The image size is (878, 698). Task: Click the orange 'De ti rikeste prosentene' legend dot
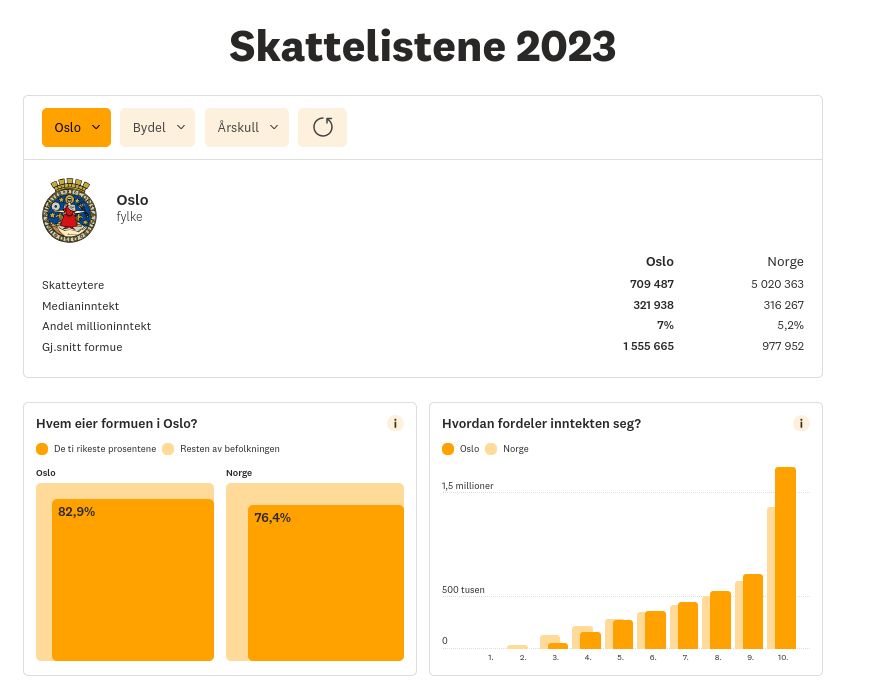42,449
